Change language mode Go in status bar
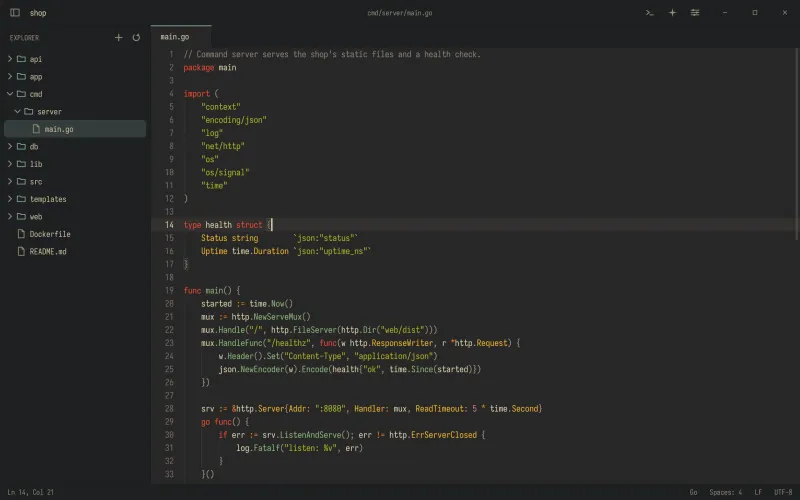Screen dimensions: 800x500 693,492
